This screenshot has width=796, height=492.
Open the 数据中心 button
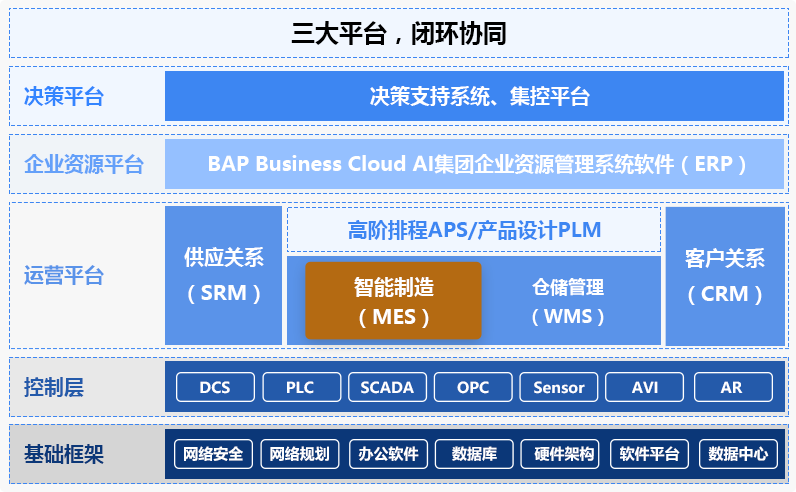click(738, 454)
